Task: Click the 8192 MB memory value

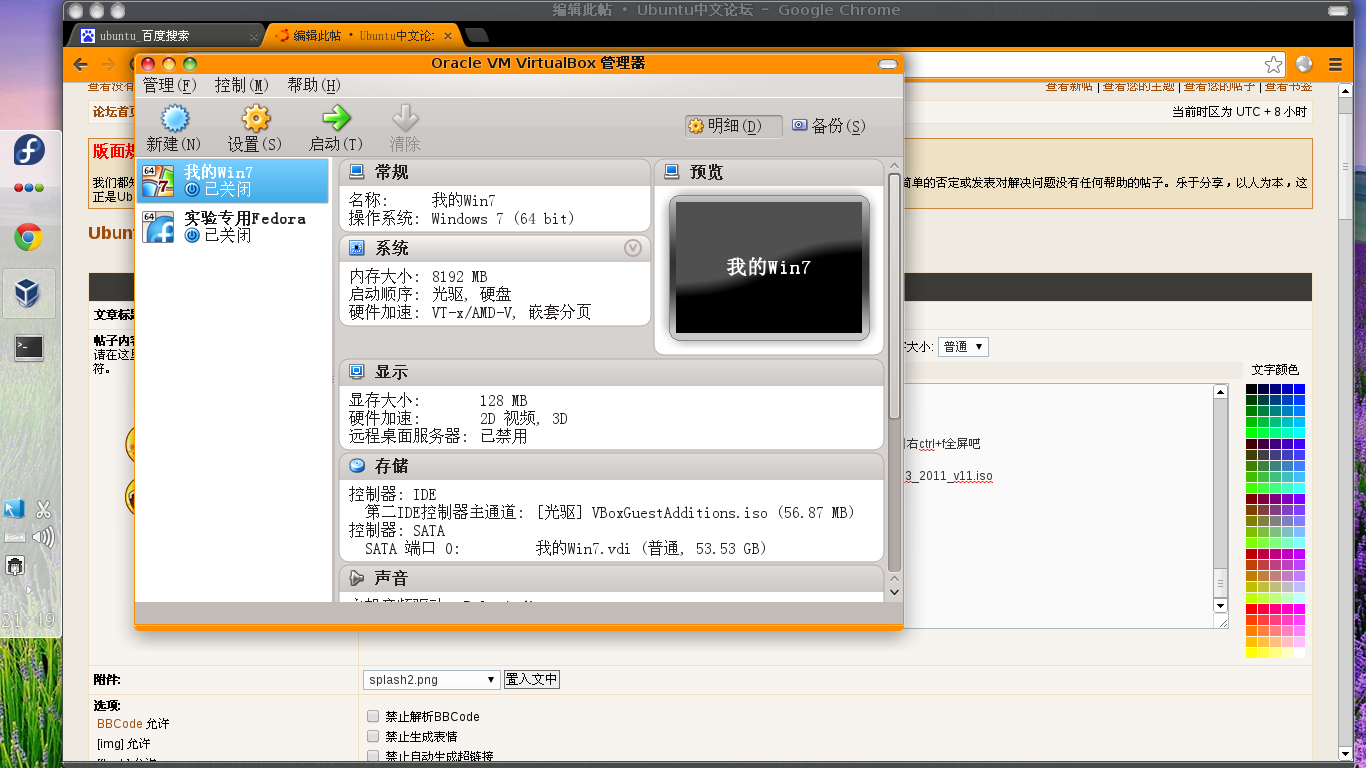Action: [x=459, y=276]
